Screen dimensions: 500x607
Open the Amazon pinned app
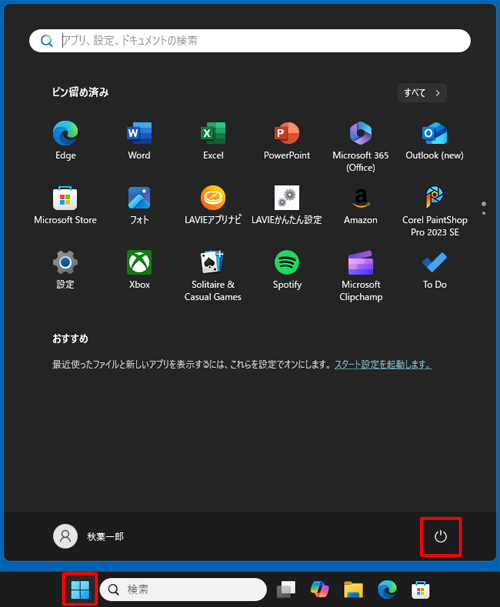[x=361, y=205]
